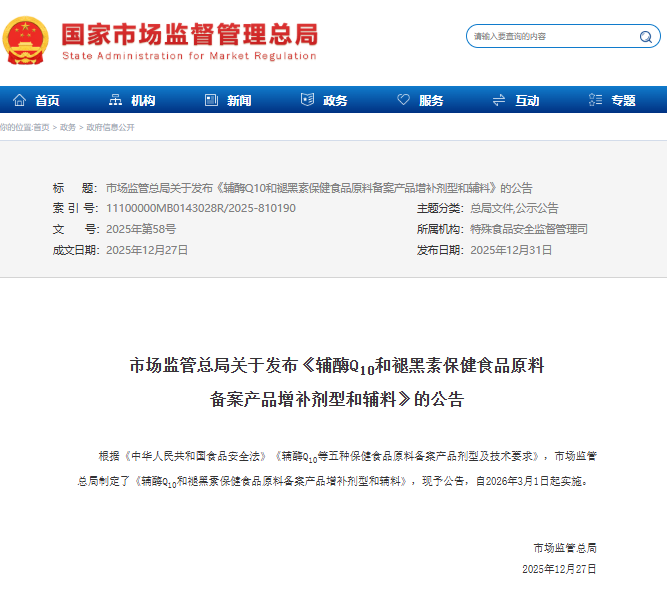This screenshot has width=667, height=596.
Task: Follow the 政务 breadcrumb link
Action: click(x=67, y=127)
